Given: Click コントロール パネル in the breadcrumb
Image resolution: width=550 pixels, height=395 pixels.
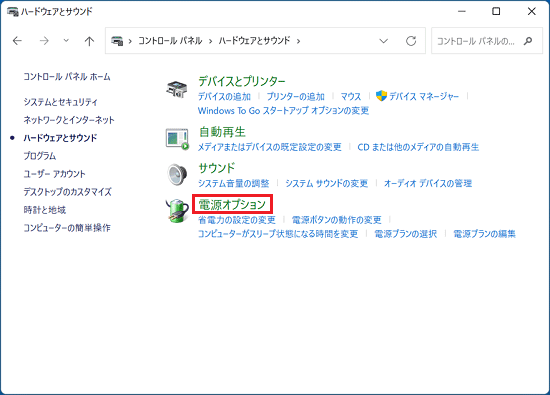Looking at the screenshot, I should point(170,41).
